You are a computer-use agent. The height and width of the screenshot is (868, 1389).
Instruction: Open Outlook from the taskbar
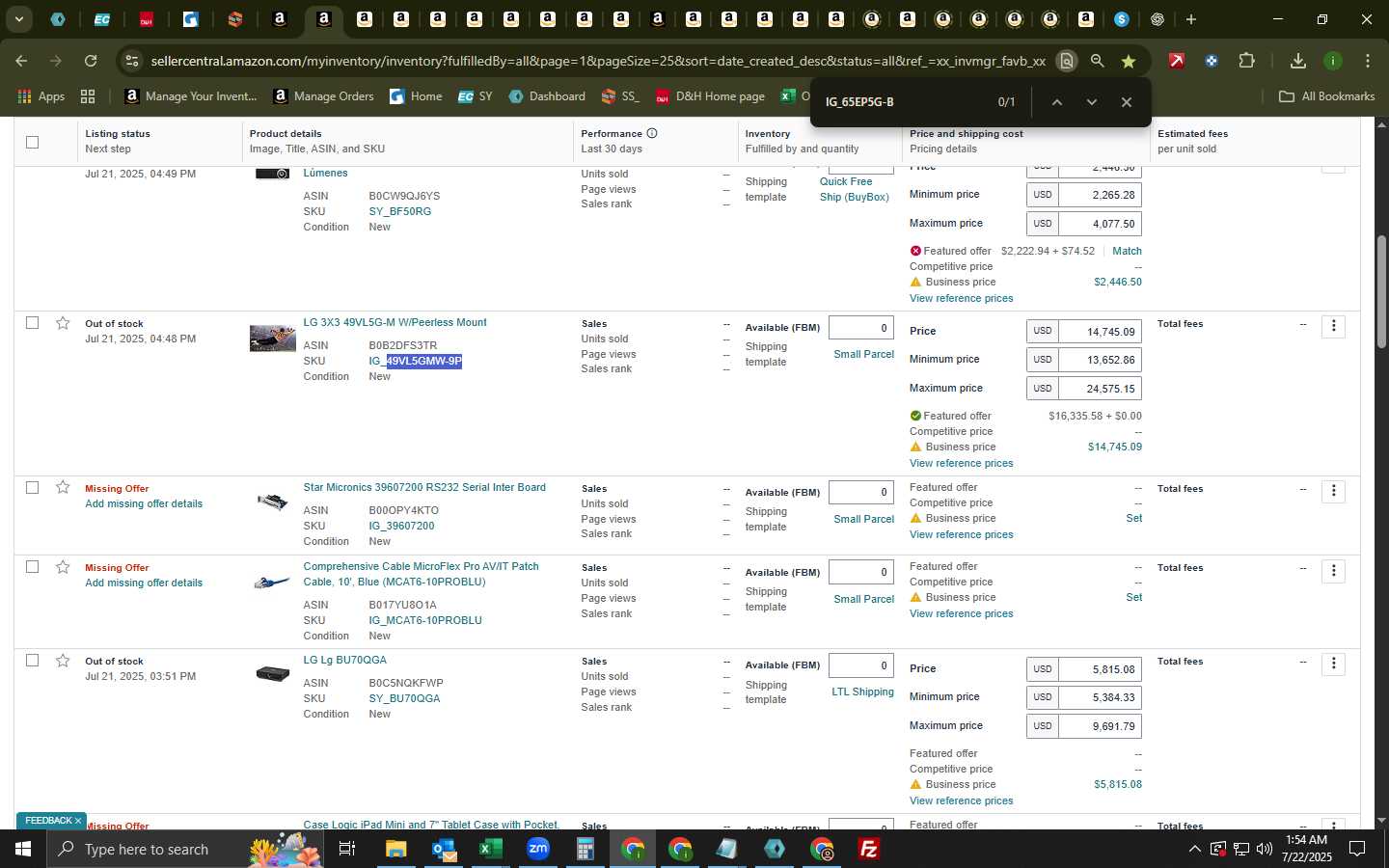point(444,849)
